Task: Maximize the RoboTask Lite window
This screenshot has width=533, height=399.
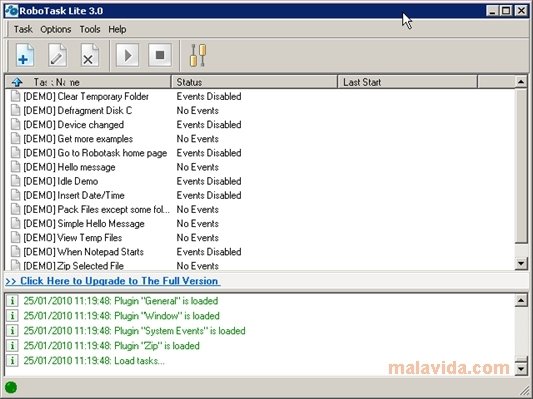Action: (x=506, y=11)
